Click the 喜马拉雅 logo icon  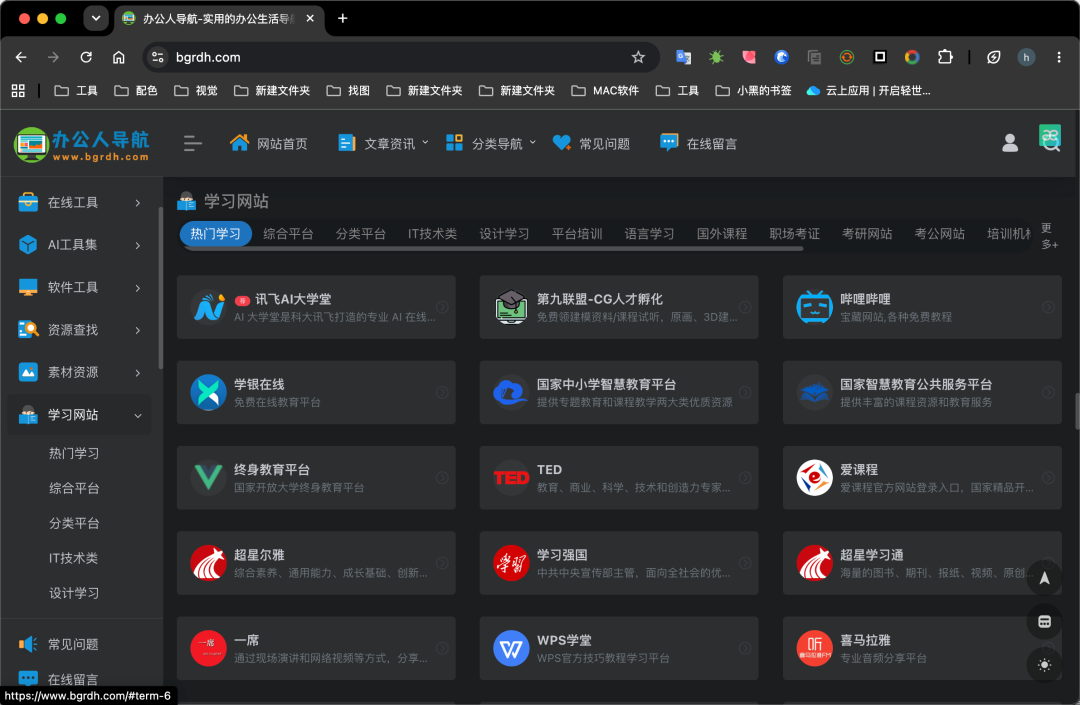coord(814,649)
